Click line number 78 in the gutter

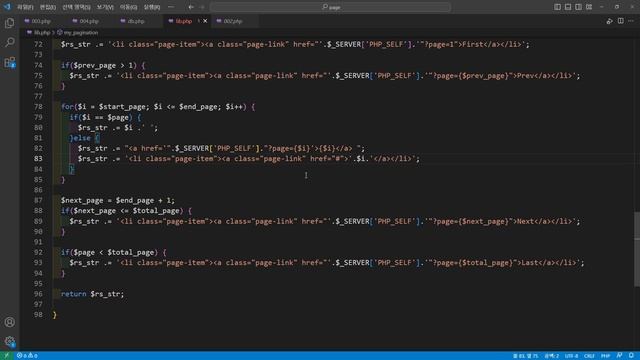[x=38, y=107]
